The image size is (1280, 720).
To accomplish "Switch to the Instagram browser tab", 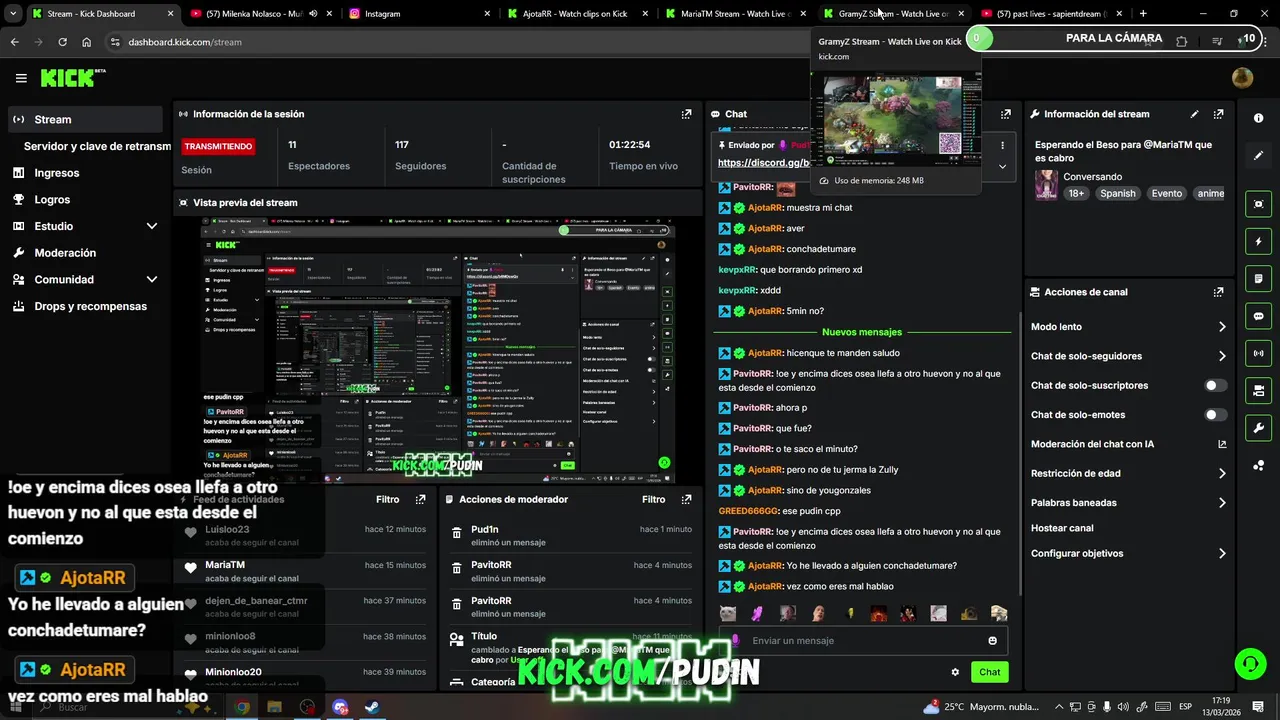I will [x=419, y=14].
